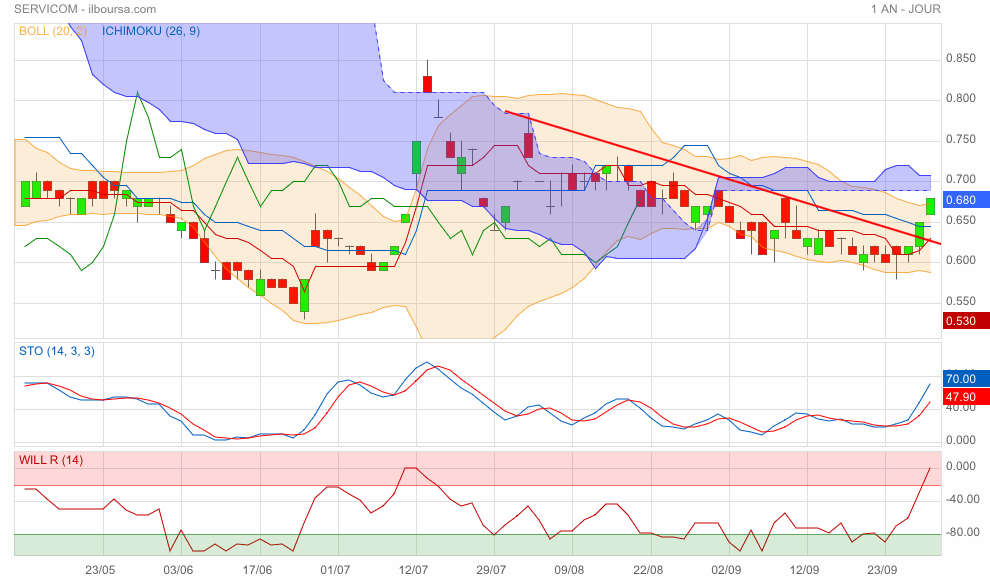
Task: Click the 29/07 date label
Action: tap(491, 570)
